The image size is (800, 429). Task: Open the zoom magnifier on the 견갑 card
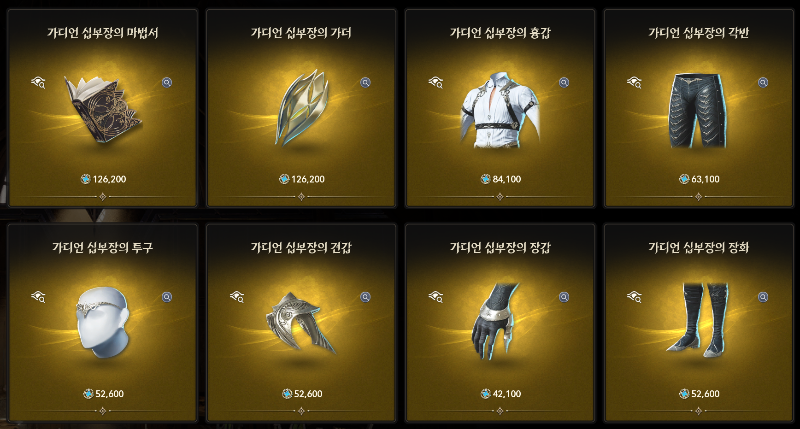point(365,297)
